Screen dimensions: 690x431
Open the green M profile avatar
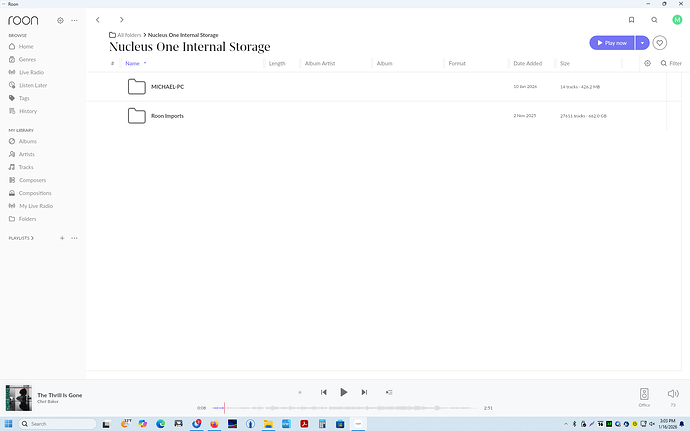pyautogui.click(x=677, y=20)
